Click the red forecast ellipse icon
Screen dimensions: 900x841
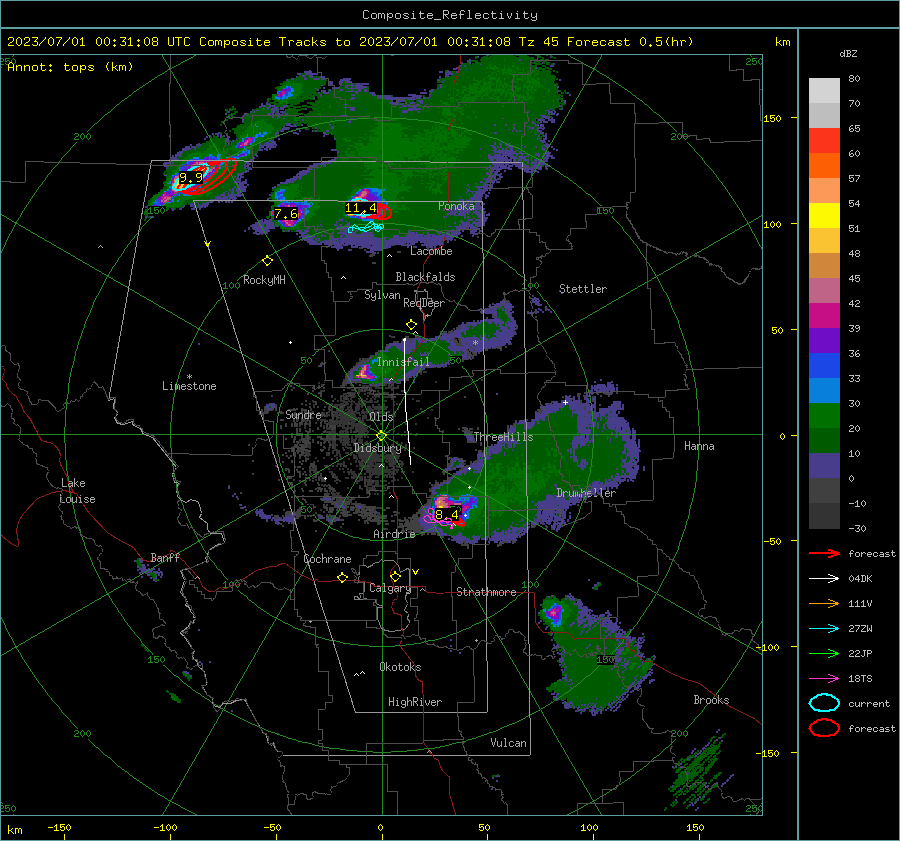click(x=824, y=728)
